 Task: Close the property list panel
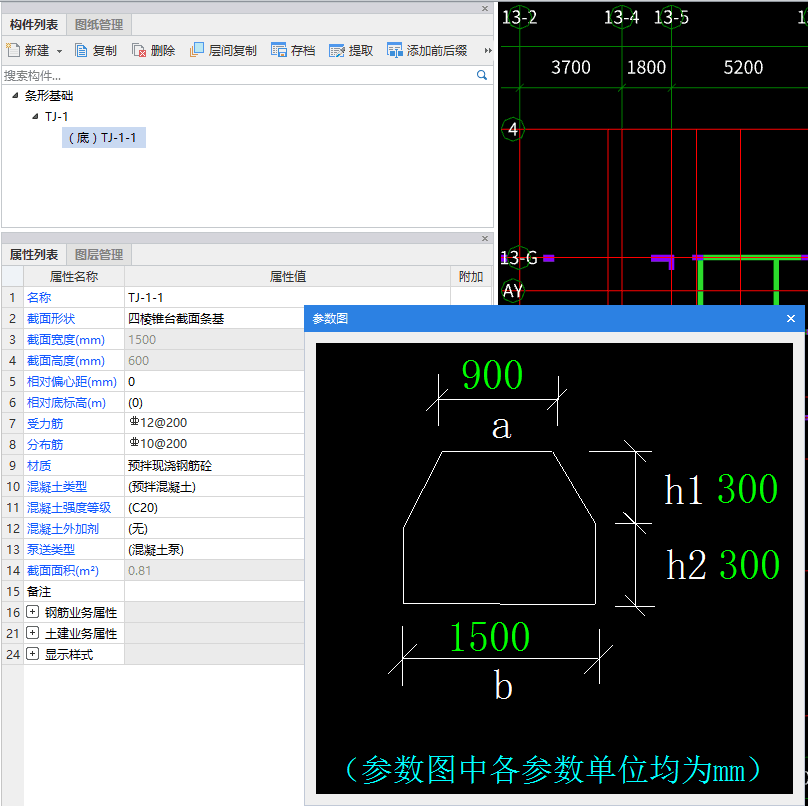(x=485, y=239)
